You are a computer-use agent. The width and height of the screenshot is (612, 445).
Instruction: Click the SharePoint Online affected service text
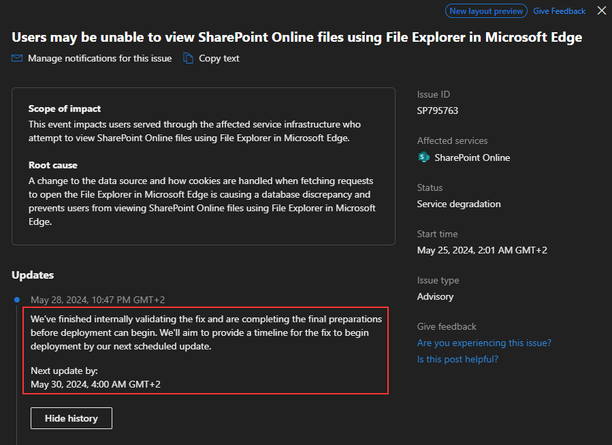(472, 158)
